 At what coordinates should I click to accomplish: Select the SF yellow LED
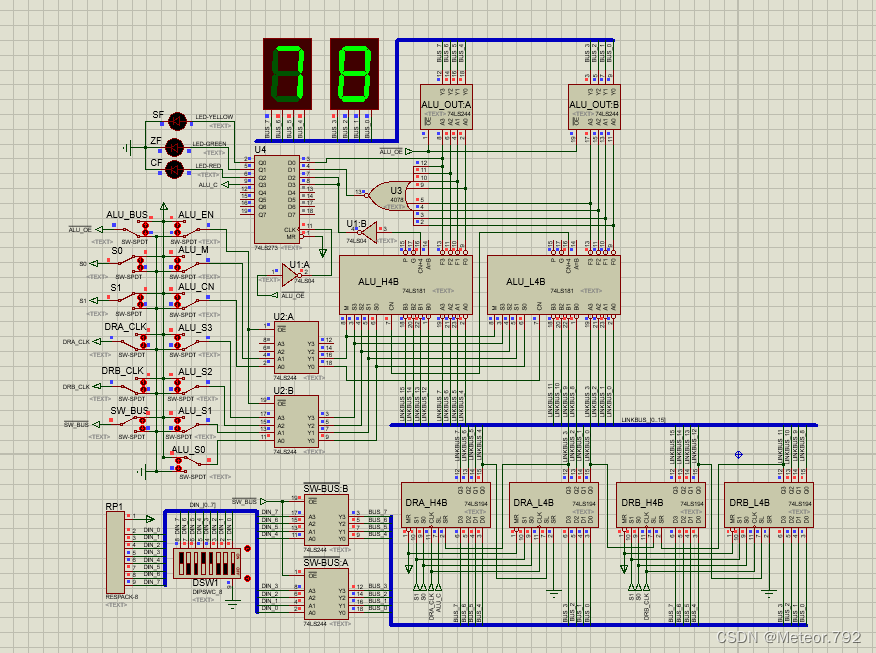coord(177,121)
